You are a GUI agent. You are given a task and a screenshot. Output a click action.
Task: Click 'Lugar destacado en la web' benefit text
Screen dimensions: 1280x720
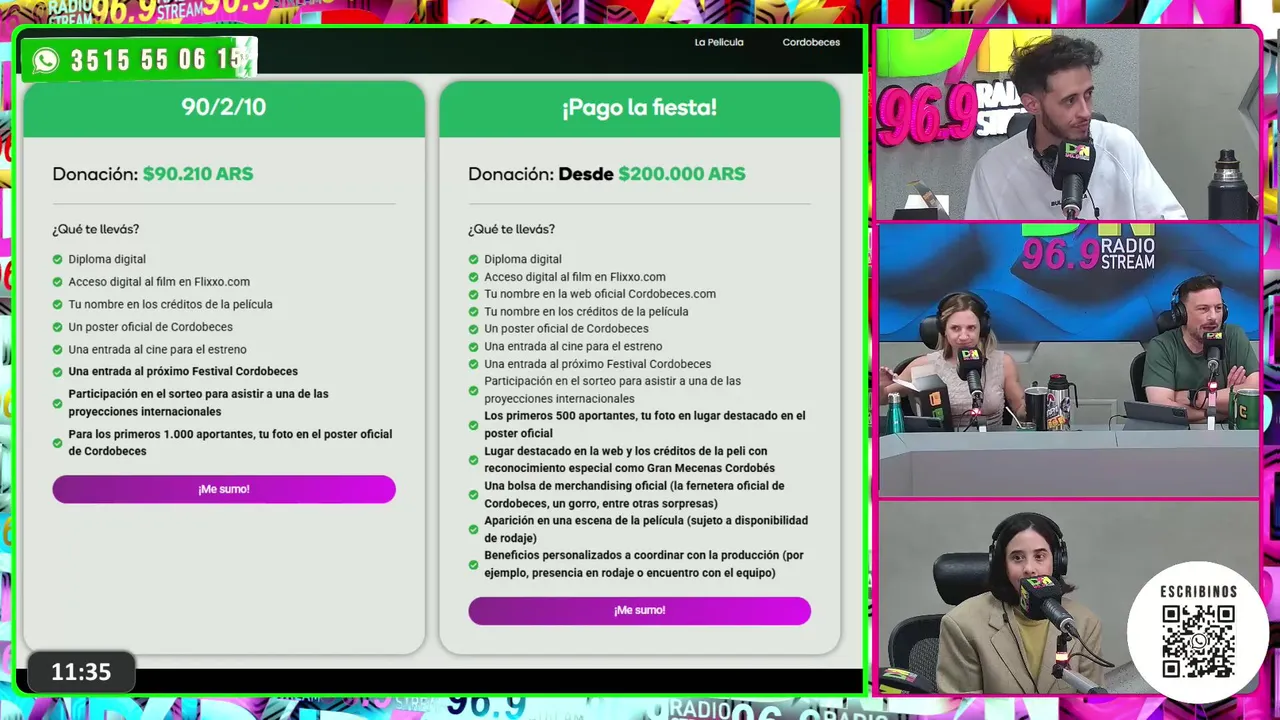point(630,459)
